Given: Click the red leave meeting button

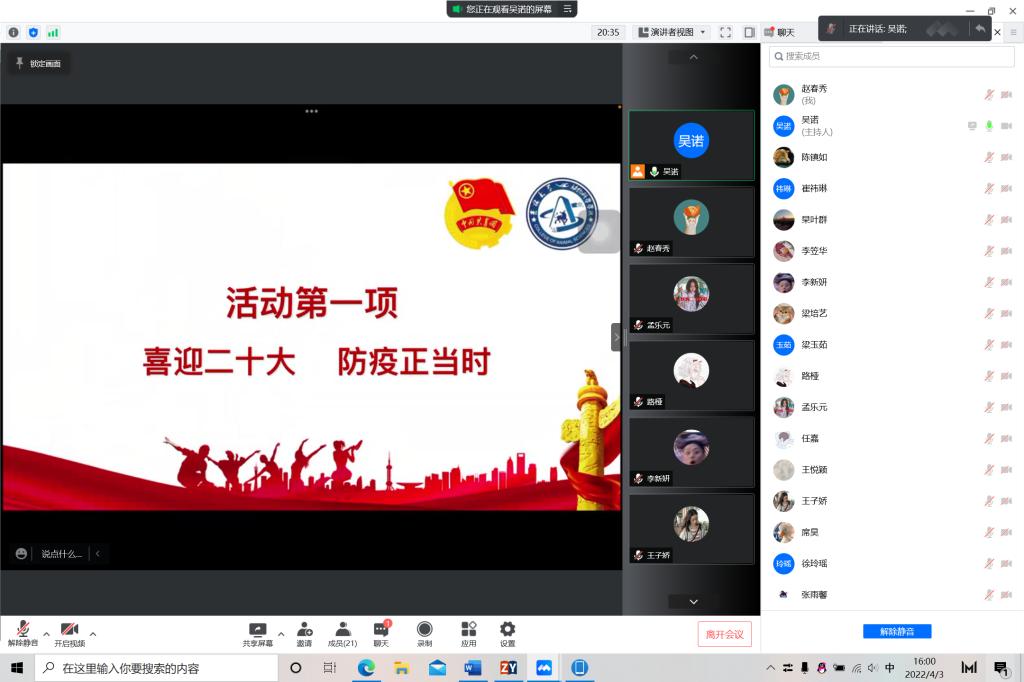Looking at the screenshot, I should [724, 634].
